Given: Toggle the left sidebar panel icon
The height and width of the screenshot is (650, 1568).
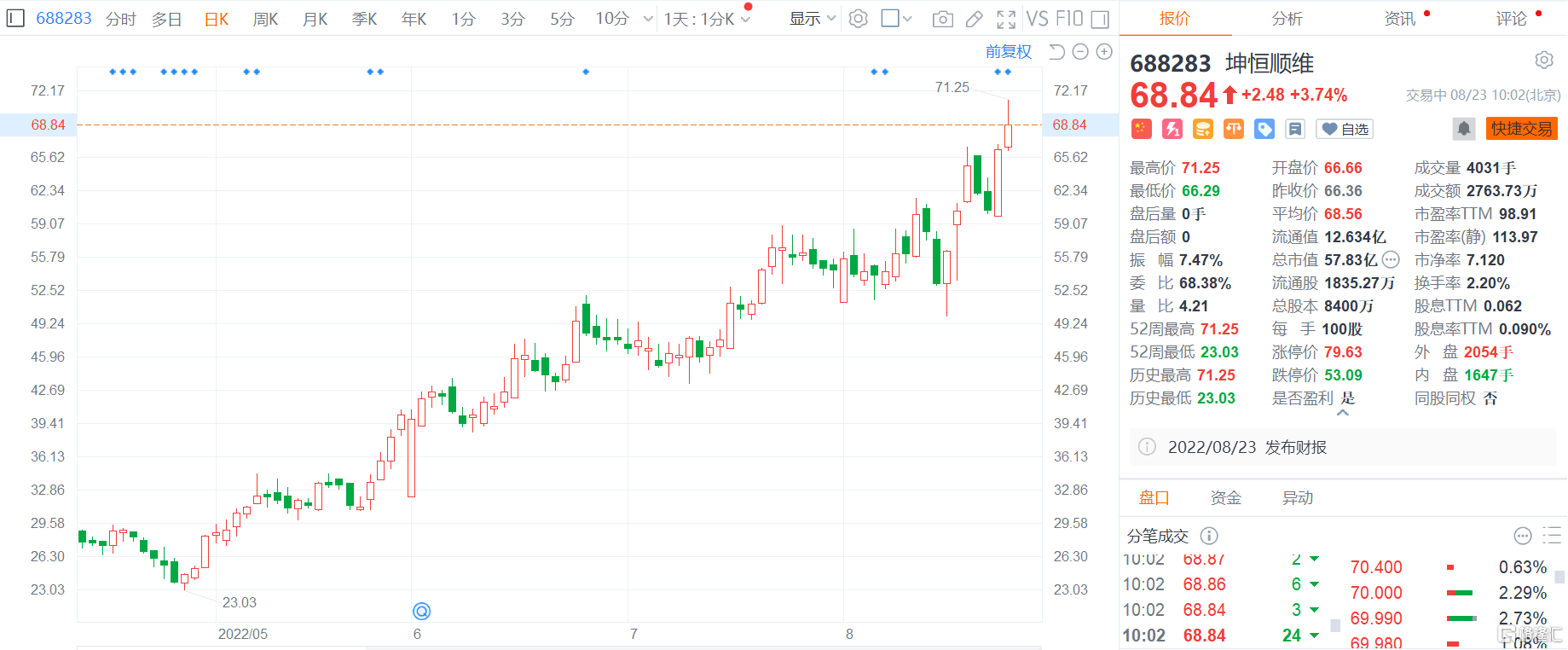Looking at the screenshot, I should click(15, 18).
